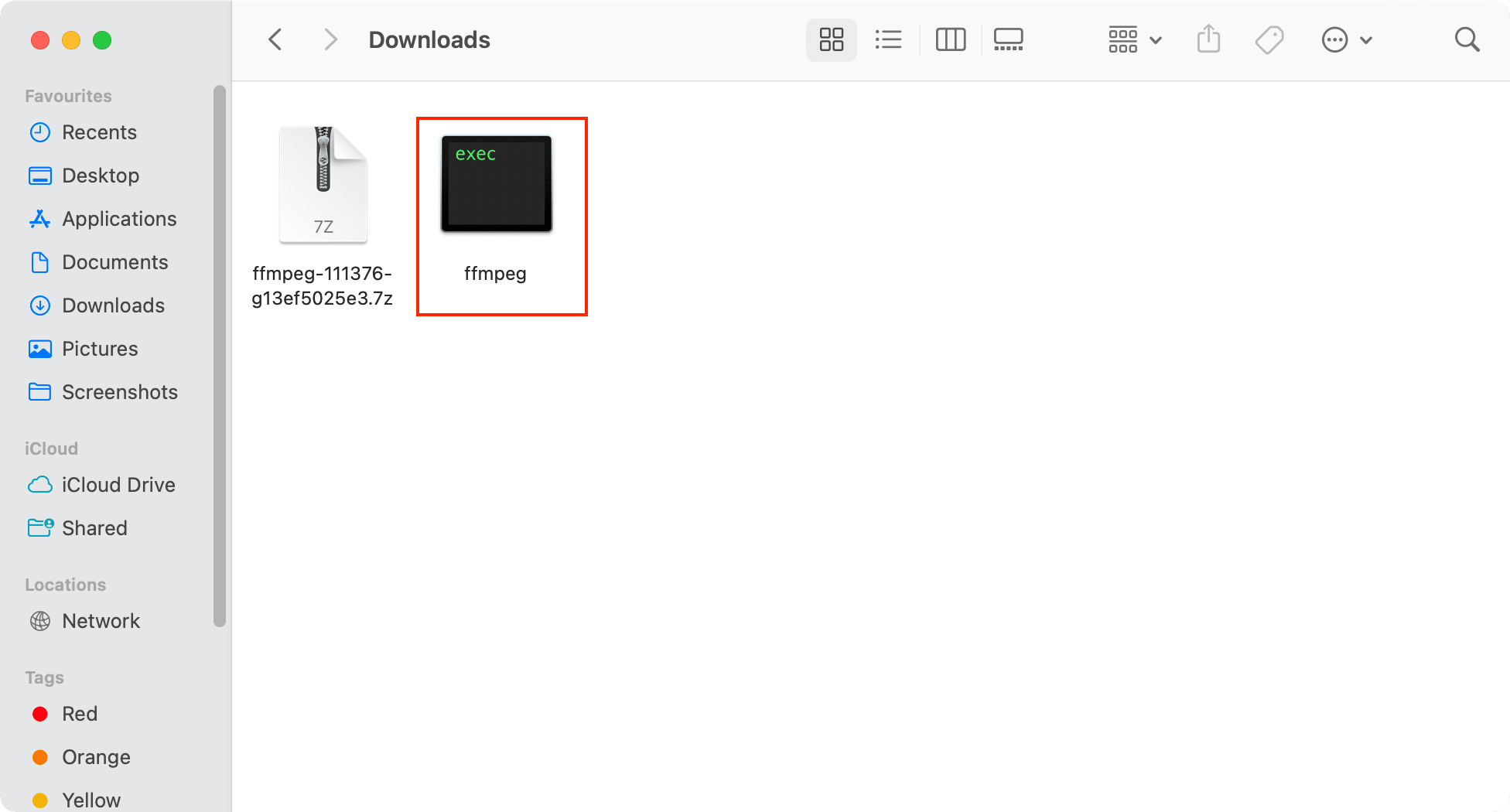Select the Red tag in the sidebar
This screenshot has height=812, width=1510.
[x=79, y=713]
